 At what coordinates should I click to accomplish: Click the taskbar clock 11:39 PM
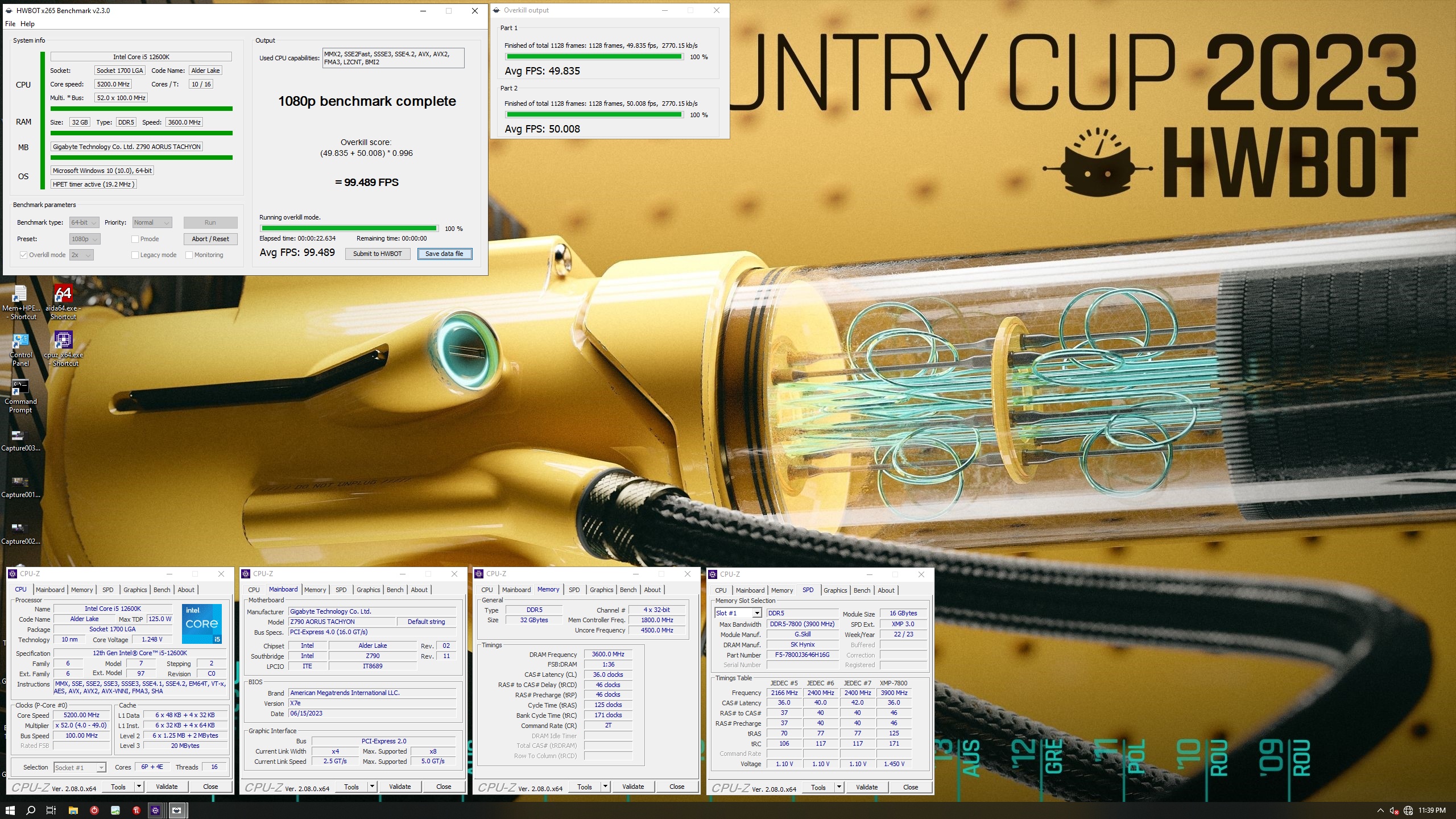coord(1432,810)
